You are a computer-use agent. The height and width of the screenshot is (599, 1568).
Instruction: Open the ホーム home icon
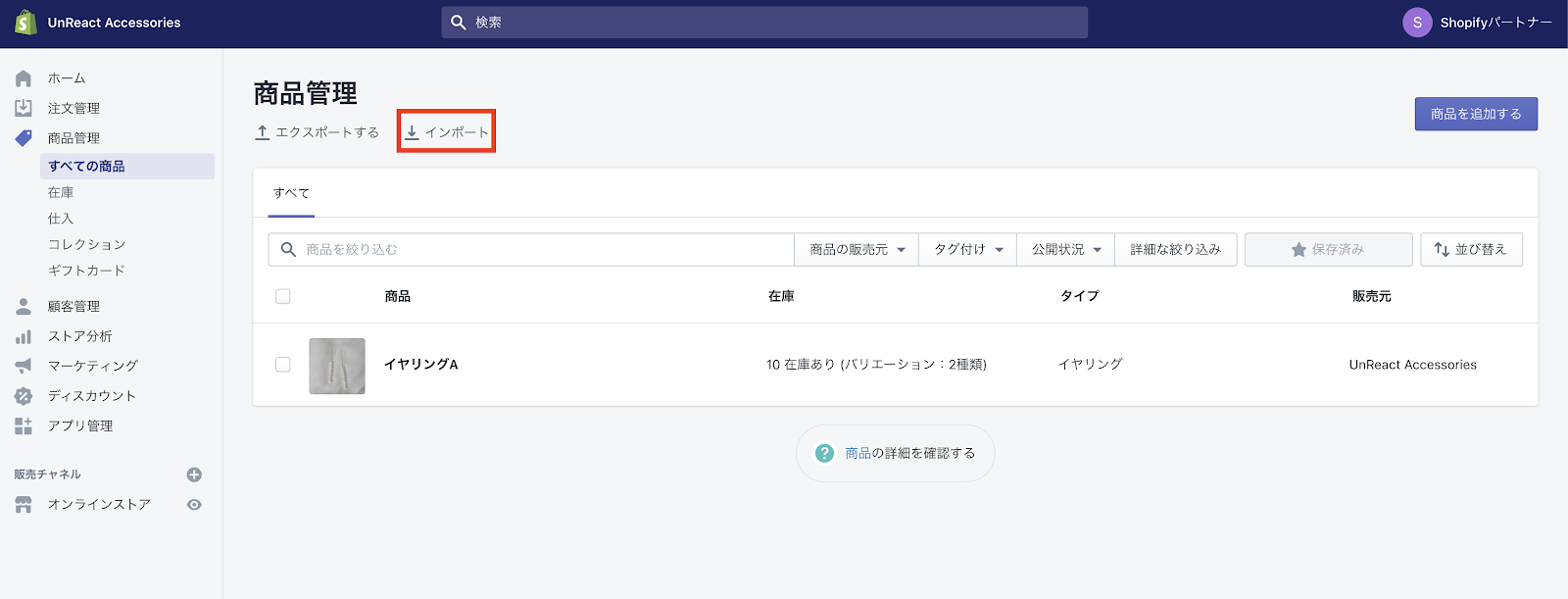point(24,78)
